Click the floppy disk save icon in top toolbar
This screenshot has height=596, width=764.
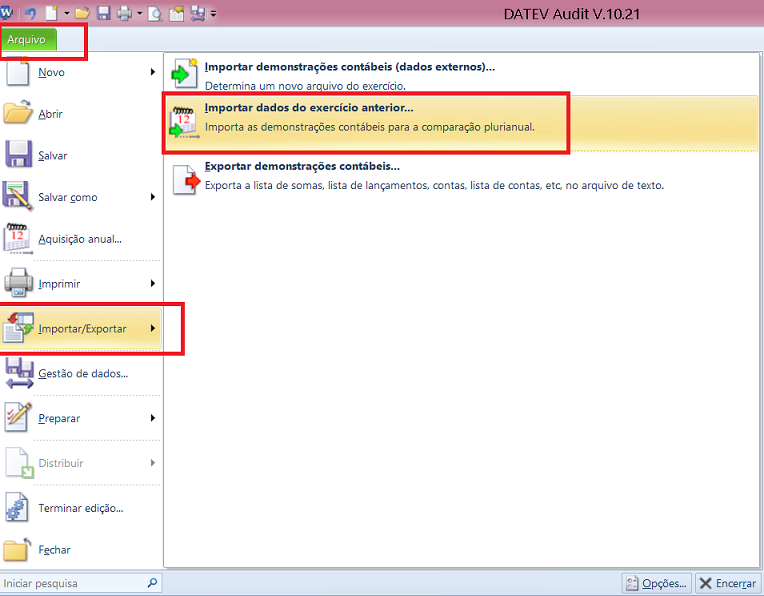coord(103,13)
